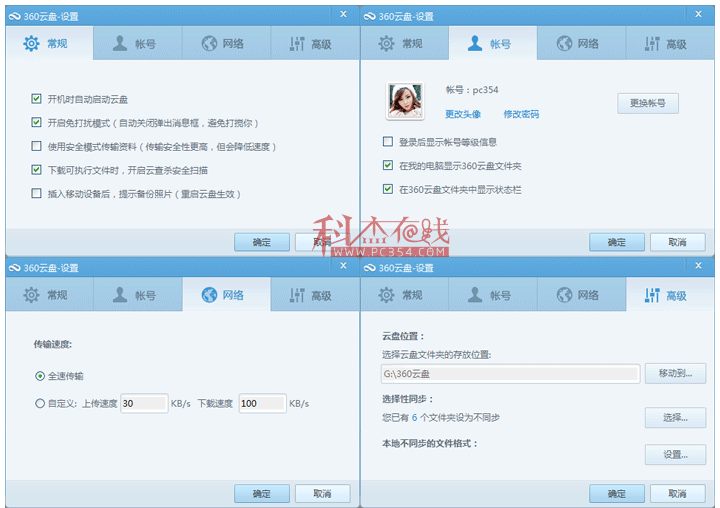Click globe icon in bottom-left window's 网络 tab
Image resolution: width=720 pixels, height=508 pixels.
(x=209, y=295)
